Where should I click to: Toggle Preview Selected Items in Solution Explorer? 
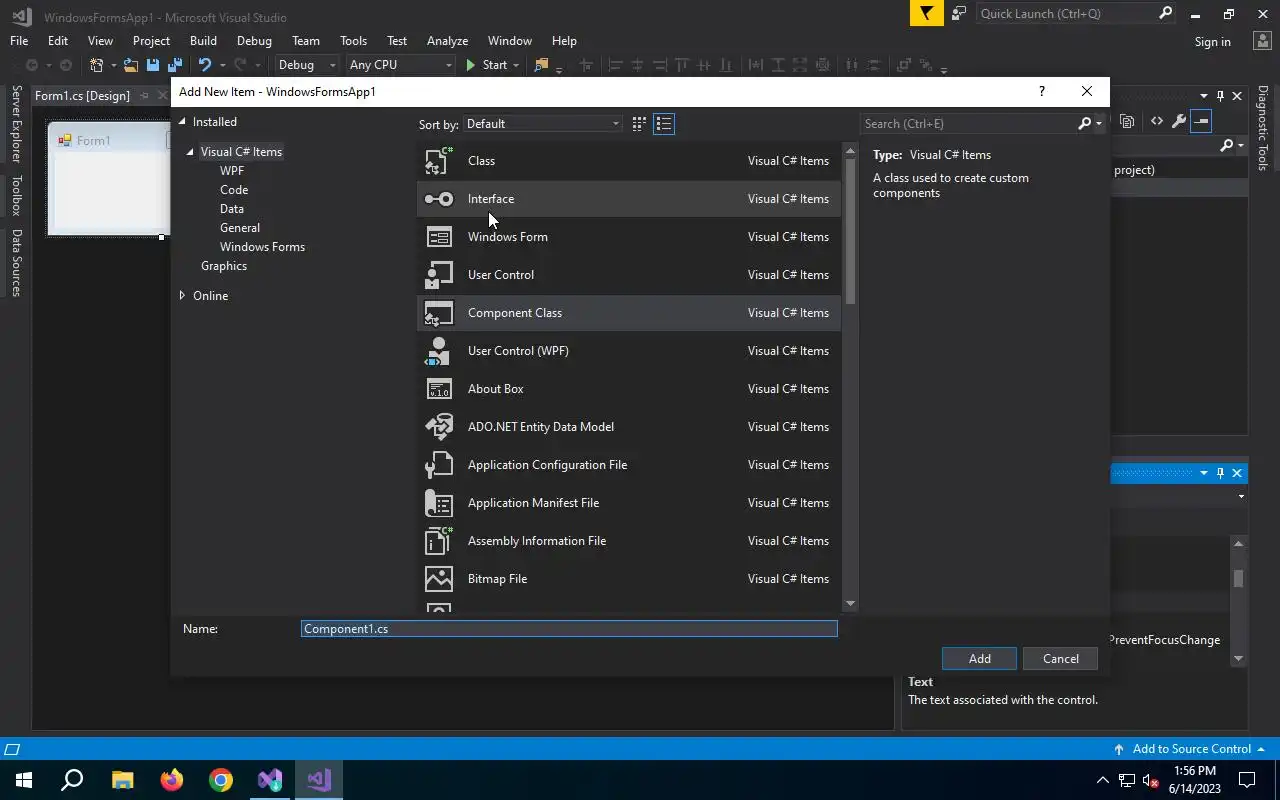tap(1201, 121)
